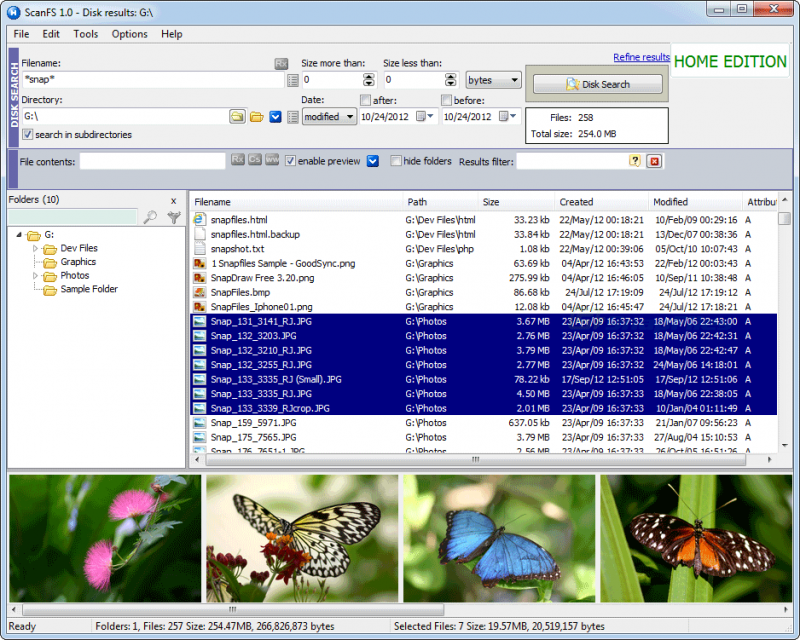Check the hide folders checkbox

pos(396,161)
